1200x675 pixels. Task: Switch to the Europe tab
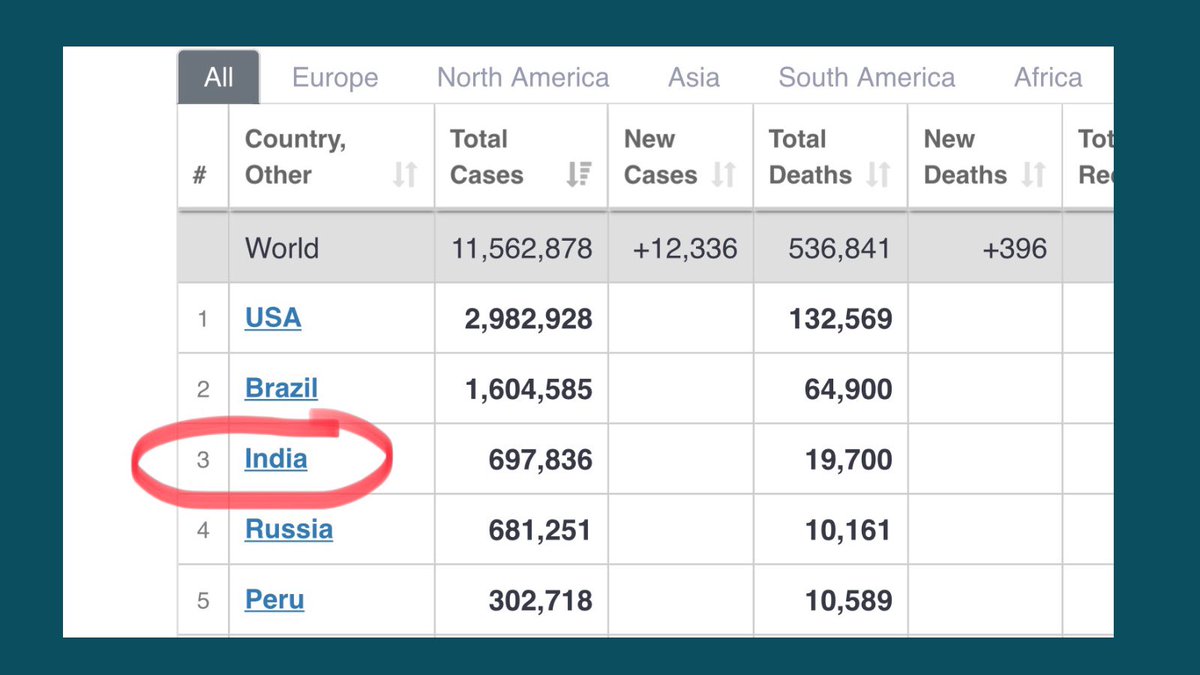[x=335, y=78]
